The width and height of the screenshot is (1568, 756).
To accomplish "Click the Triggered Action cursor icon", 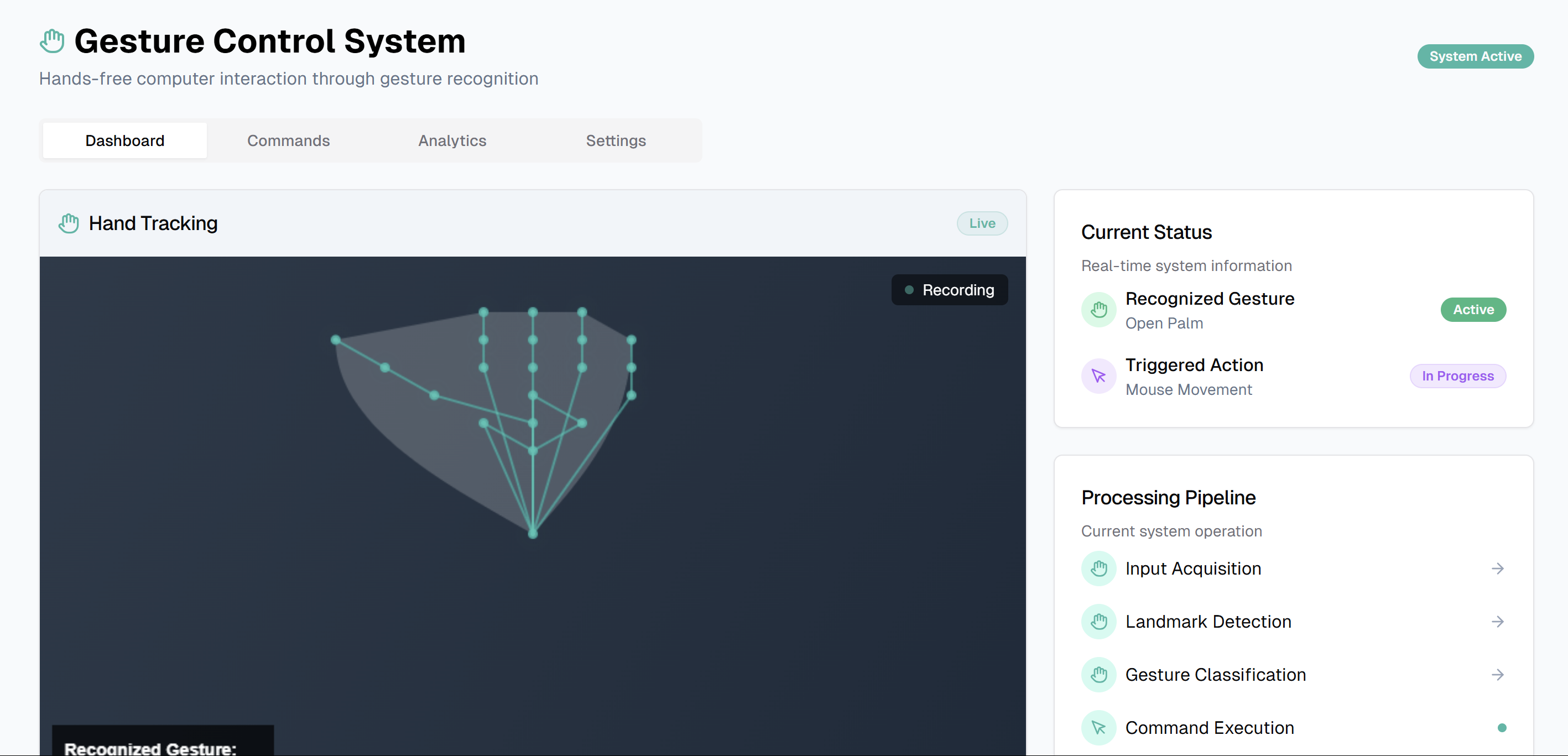I will click(x=1098, y=376).
